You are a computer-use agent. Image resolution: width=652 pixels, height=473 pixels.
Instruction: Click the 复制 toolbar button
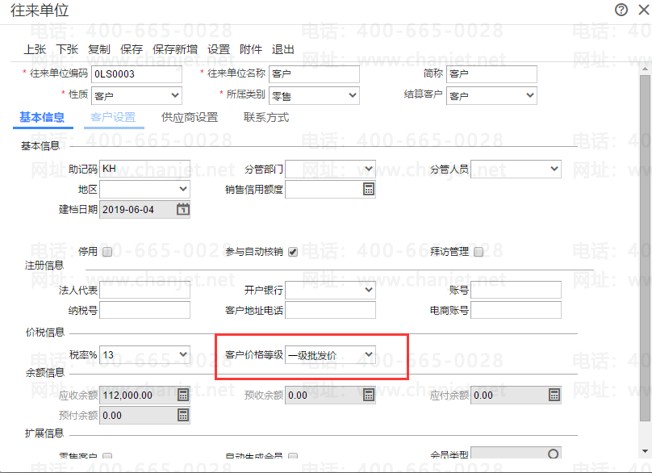point(99,49)
